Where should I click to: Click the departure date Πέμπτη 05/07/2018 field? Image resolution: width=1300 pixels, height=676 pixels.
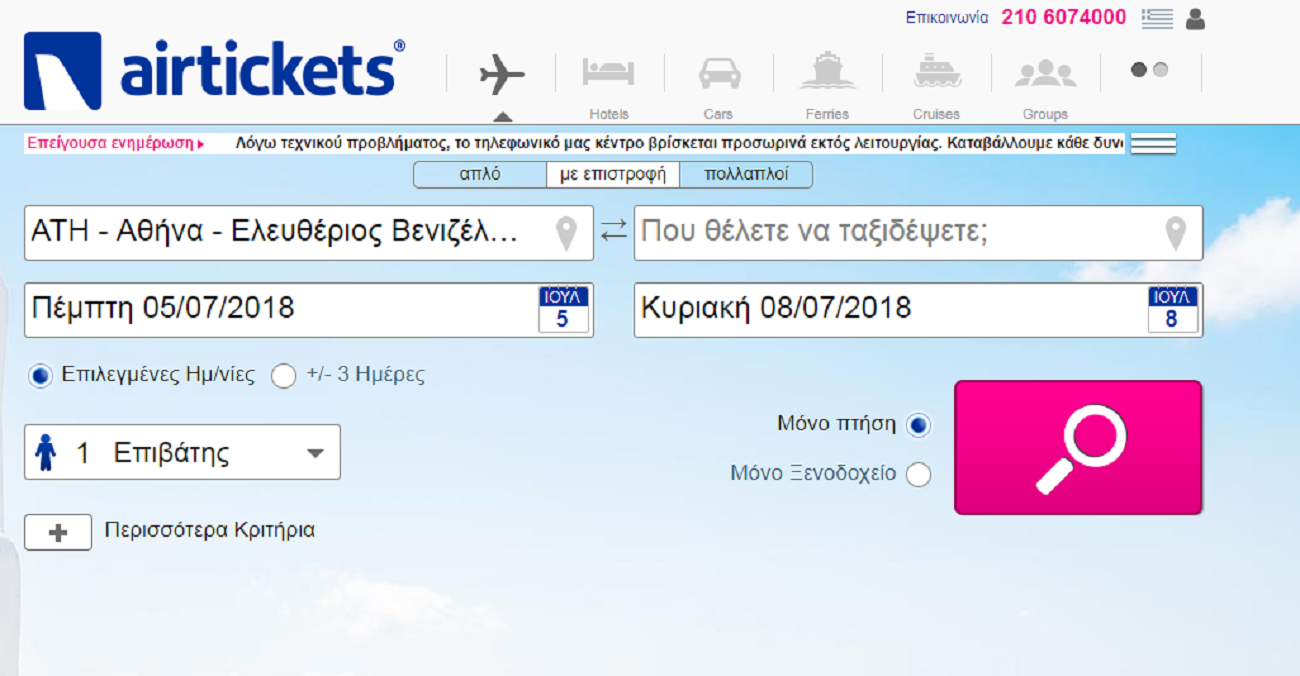tap(309, 310)
